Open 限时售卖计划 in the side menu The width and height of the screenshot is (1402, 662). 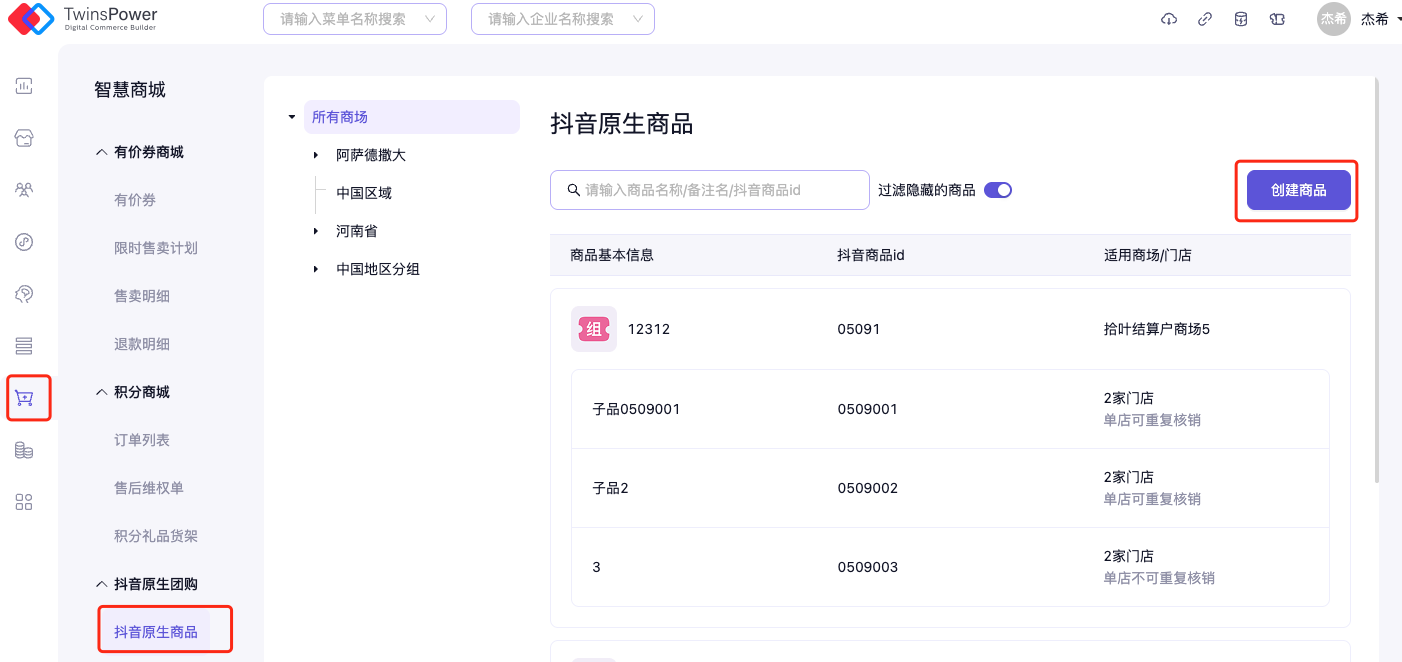[156, 248]
